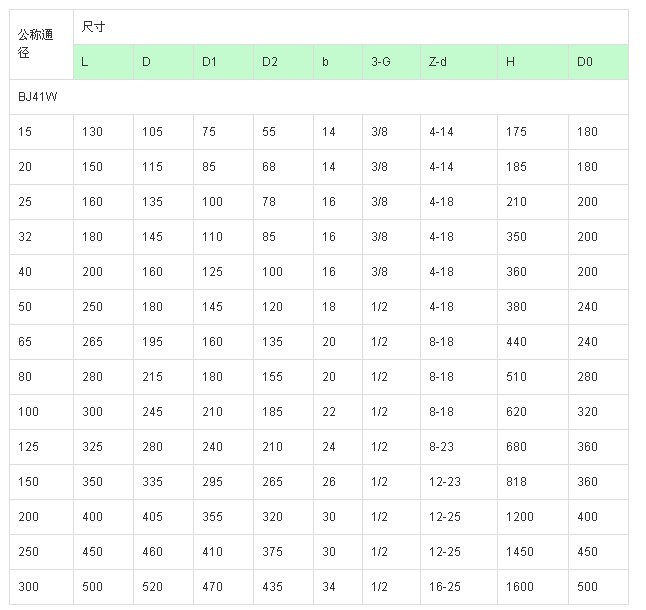Viewport: 646px width, 610px height.
Task: Select the Z-d column header
Action: pos(438,62)
